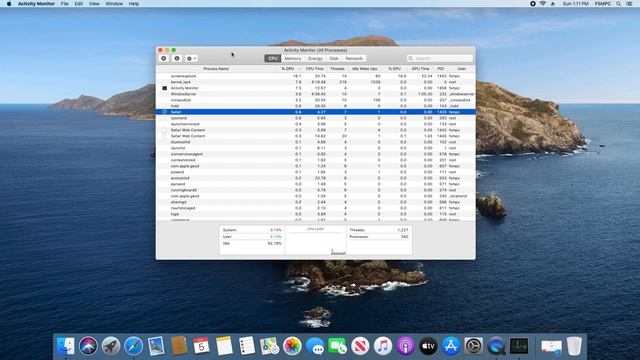
Task: Open Notification Center from the menu bar
Action: (x=629, y=4)
